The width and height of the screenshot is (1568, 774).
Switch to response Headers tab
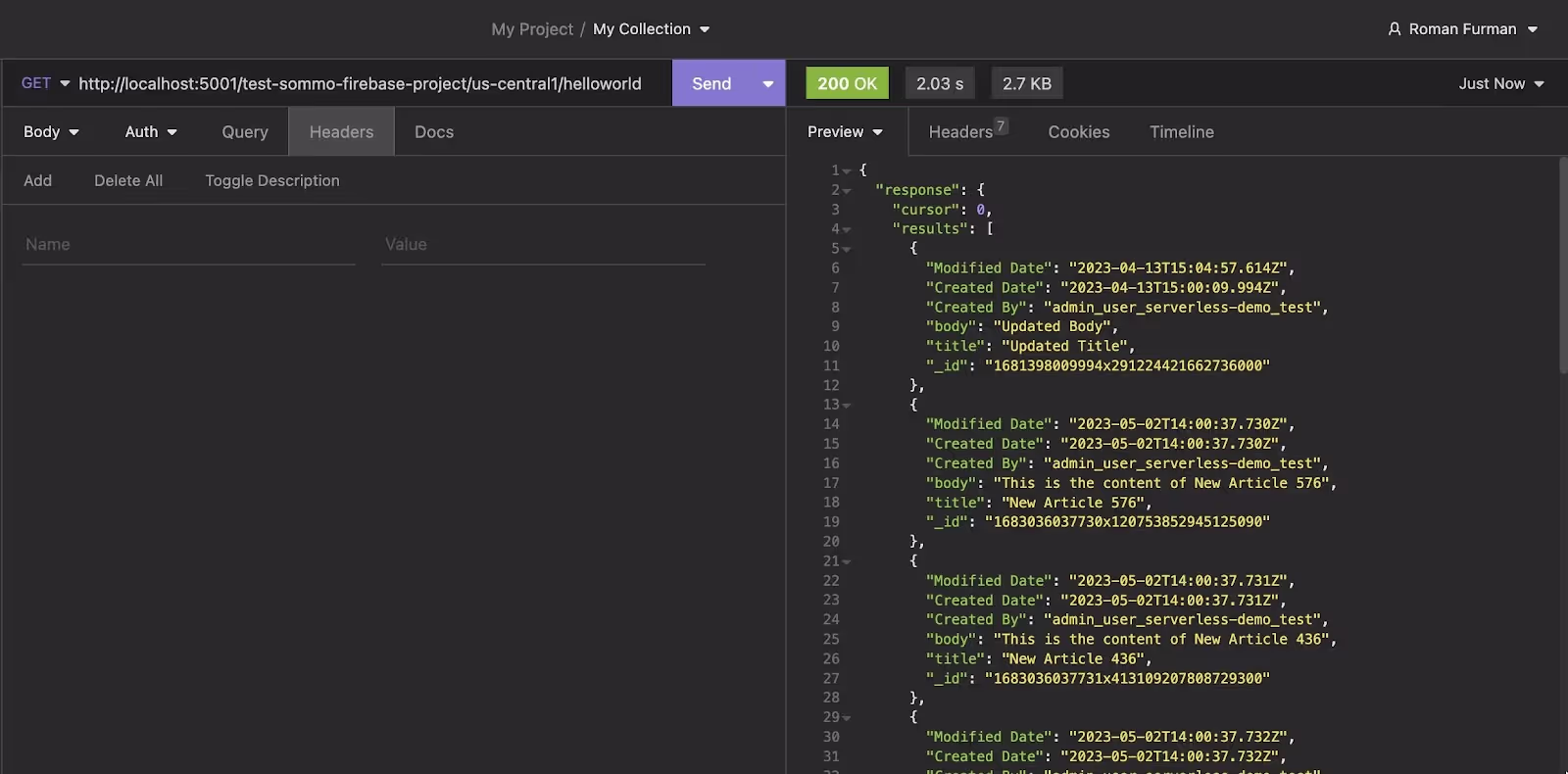(x=966, y=131)
